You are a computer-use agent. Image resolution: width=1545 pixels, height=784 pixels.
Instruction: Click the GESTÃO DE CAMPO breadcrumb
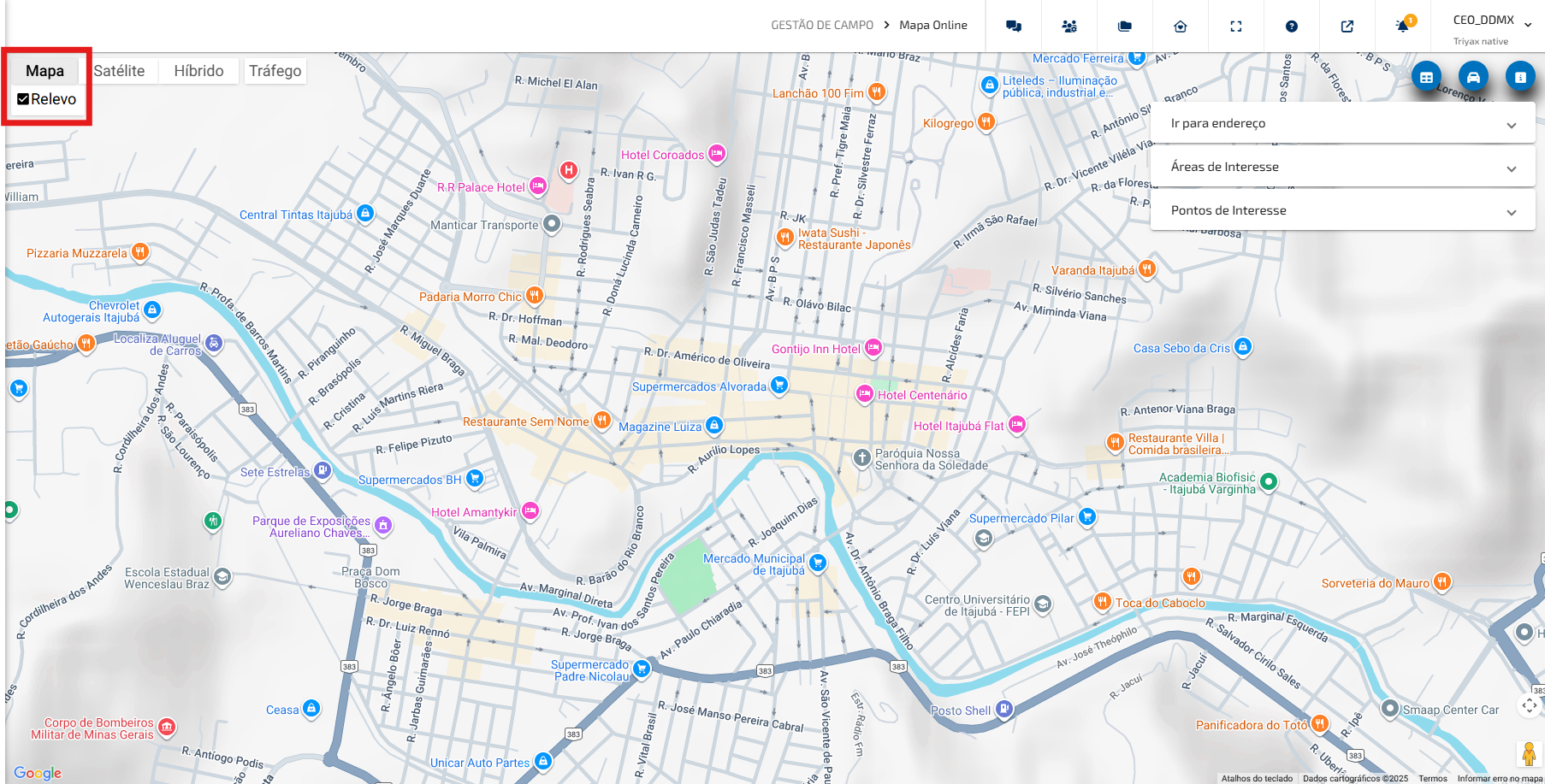[822, 26]
